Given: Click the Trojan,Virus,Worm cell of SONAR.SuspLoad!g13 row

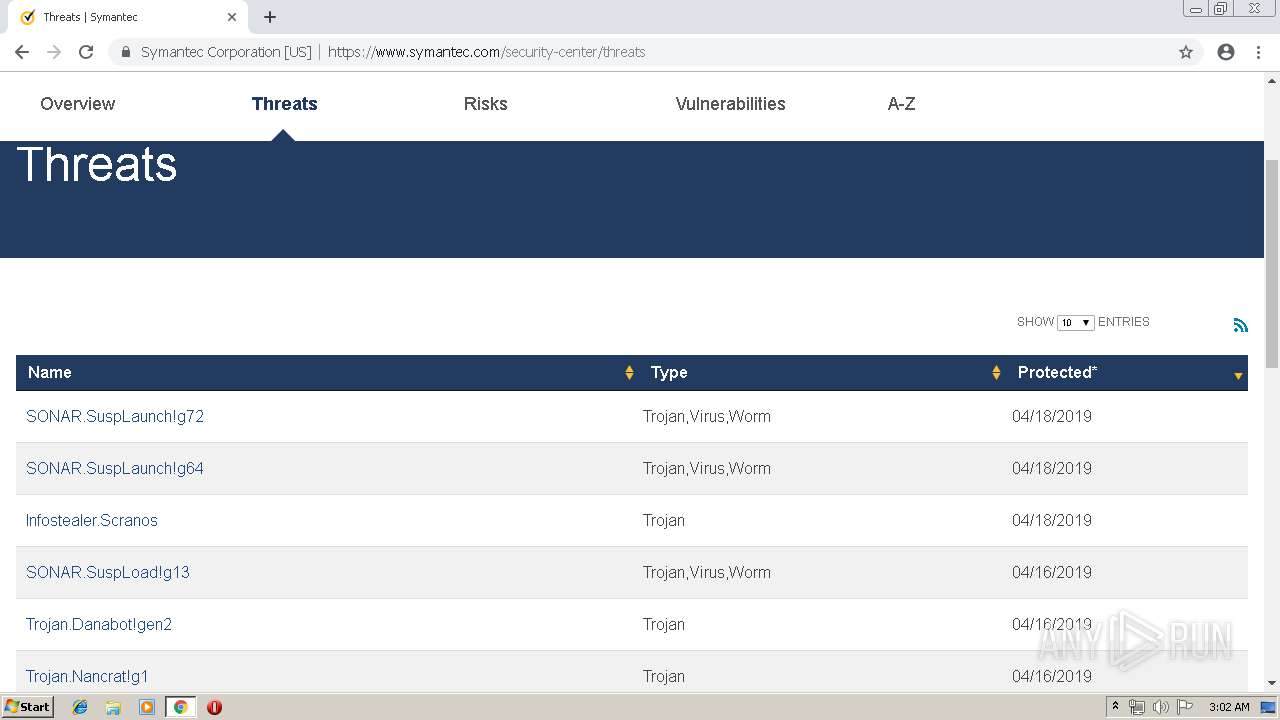Looking at the screenshot, I should point(707,573).
